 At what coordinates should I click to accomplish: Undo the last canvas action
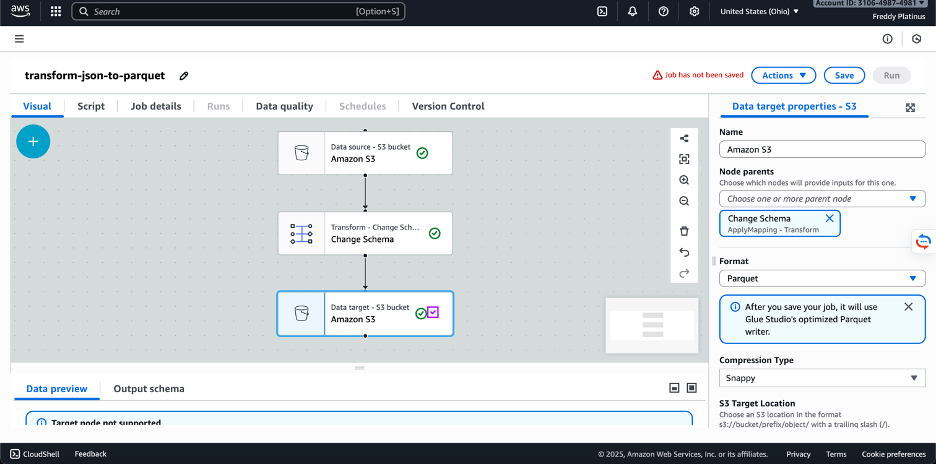pyautogui.click(x=684, y=253)
